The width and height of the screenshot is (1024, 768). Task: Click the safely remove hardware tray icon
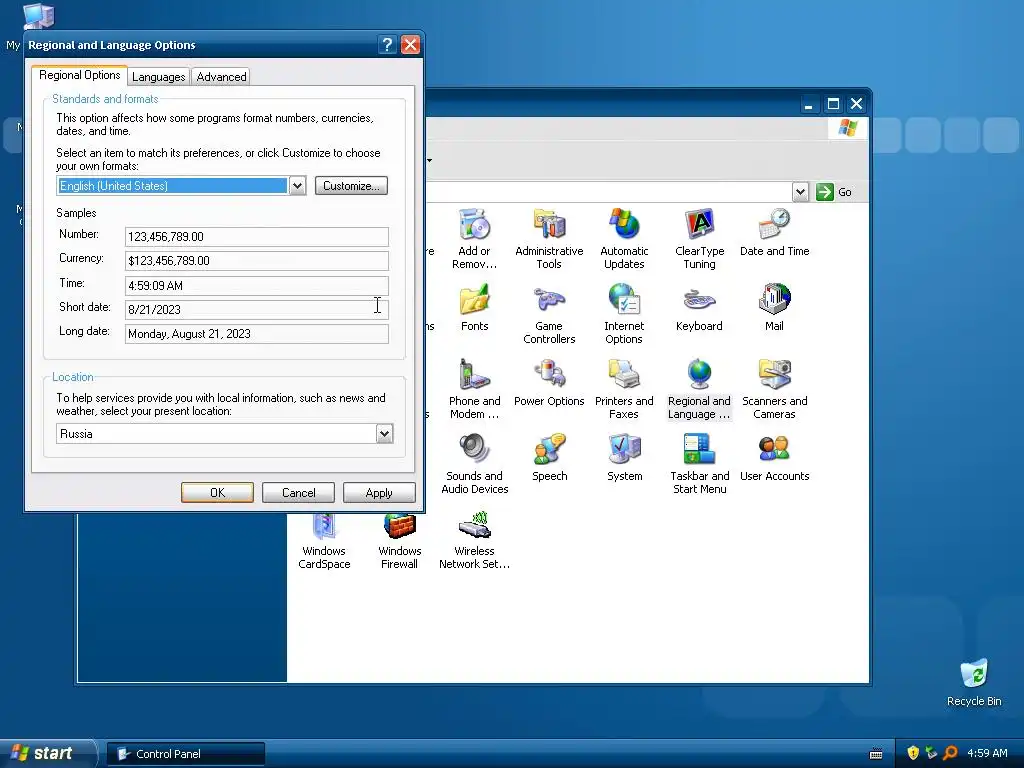pyautogui.click(x=931, y=753)
